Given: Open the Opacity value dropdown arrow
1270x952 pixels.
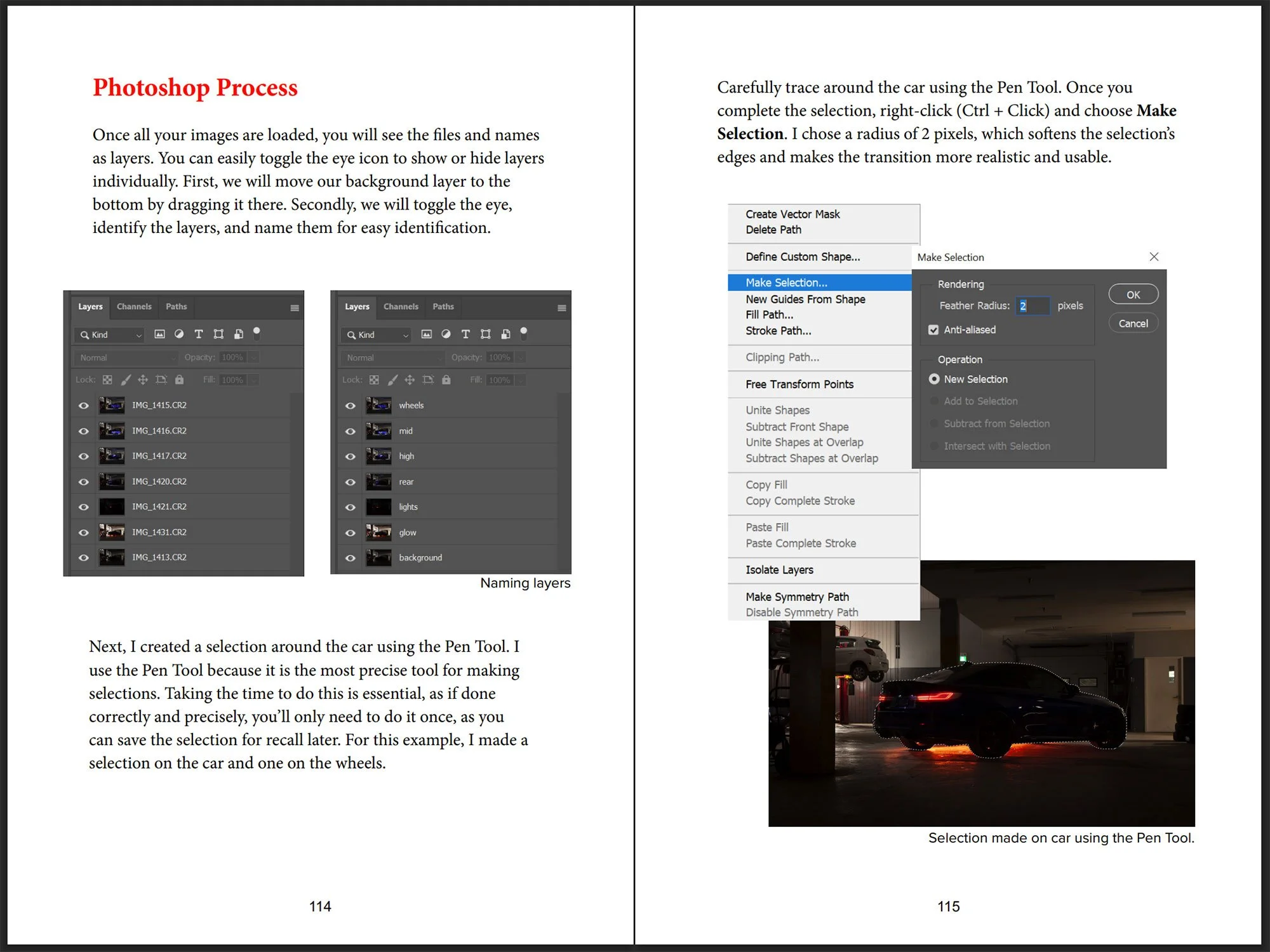Looking at the screenshot, I should click(x=253, y=357).
